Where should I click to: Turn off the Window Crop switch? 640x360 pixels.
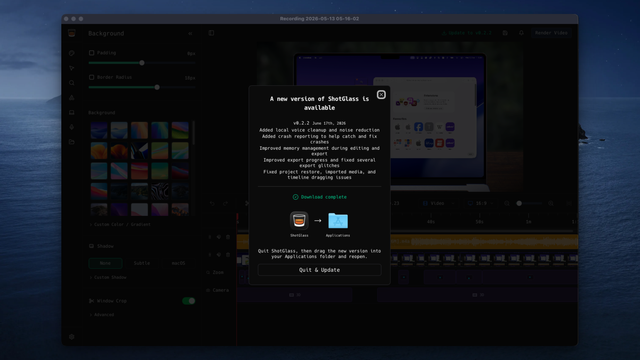189,301
